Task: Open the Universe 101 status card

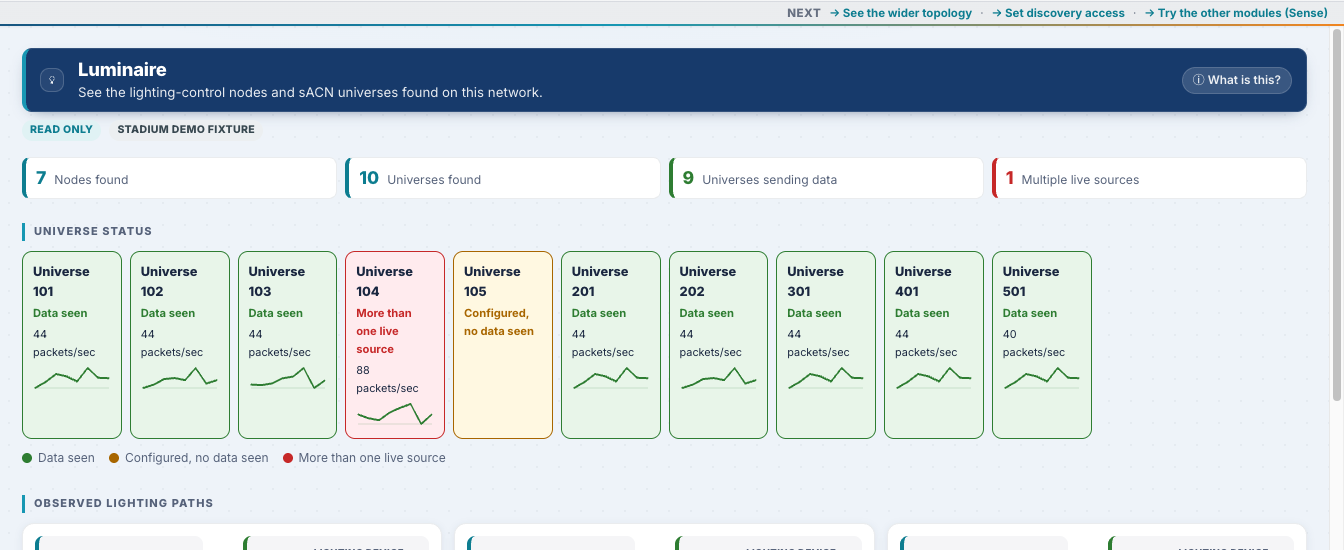Action: click(72, 345)
